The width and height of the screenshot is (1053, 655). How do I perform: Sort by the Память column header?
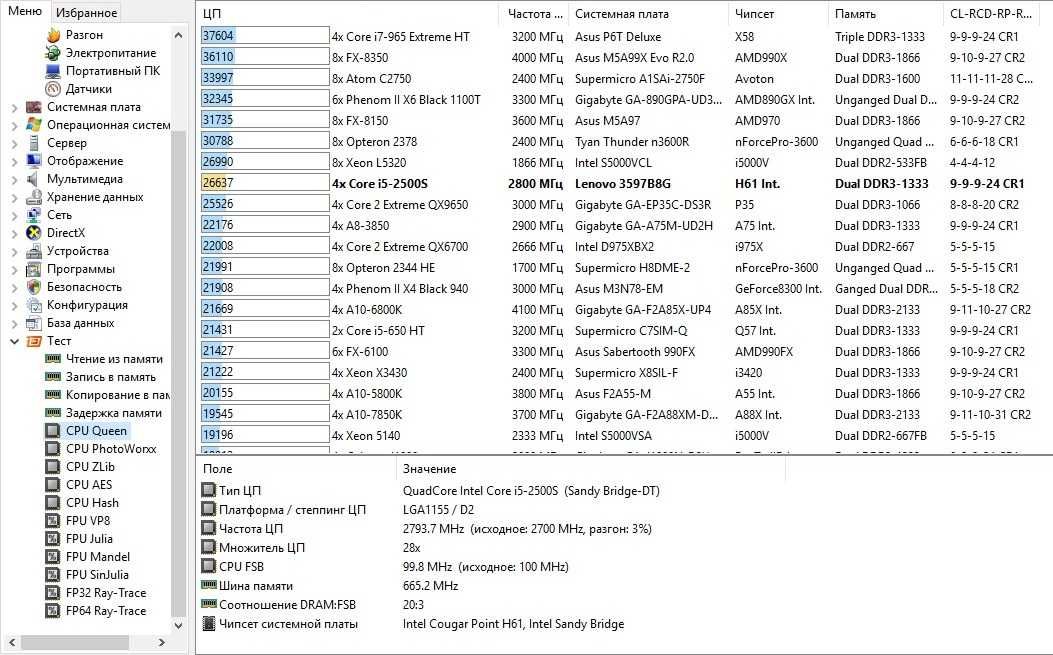pos(885,14)
